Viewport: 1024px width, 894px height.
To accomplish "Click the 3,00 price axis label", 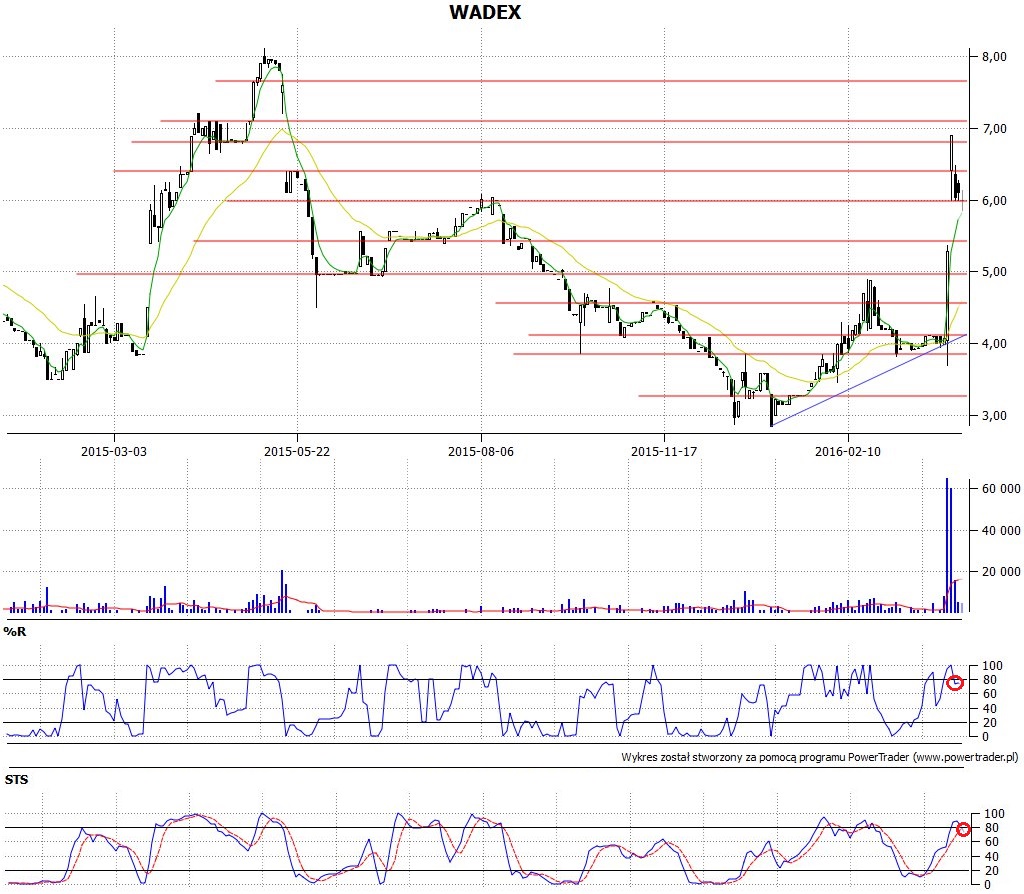I will [994, 415].
